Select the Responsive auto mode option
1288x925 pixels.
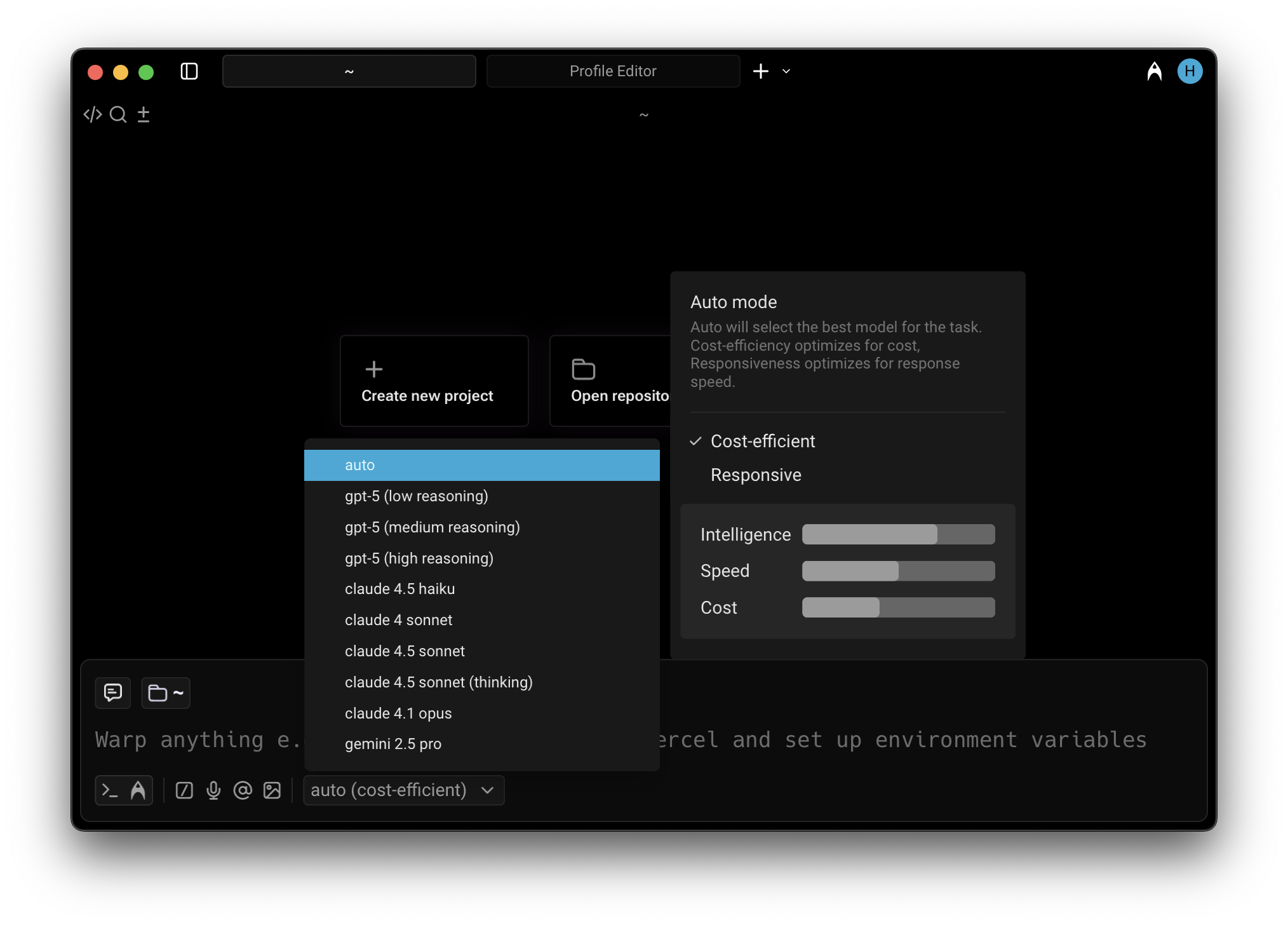(756, 475)
